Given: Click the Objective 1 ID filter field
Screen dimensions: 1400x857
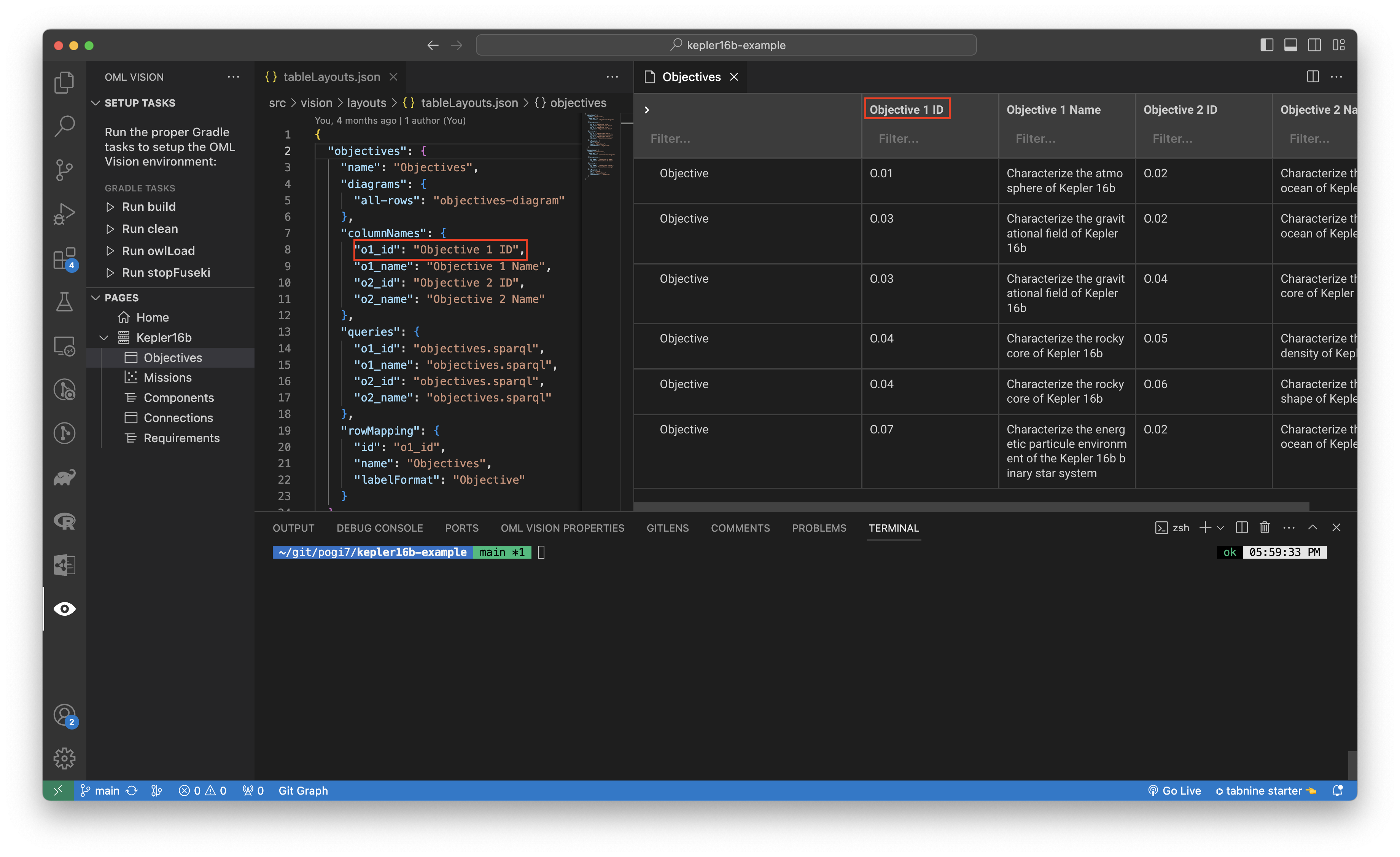Looking at the screenshot, I should coord(929,139).
